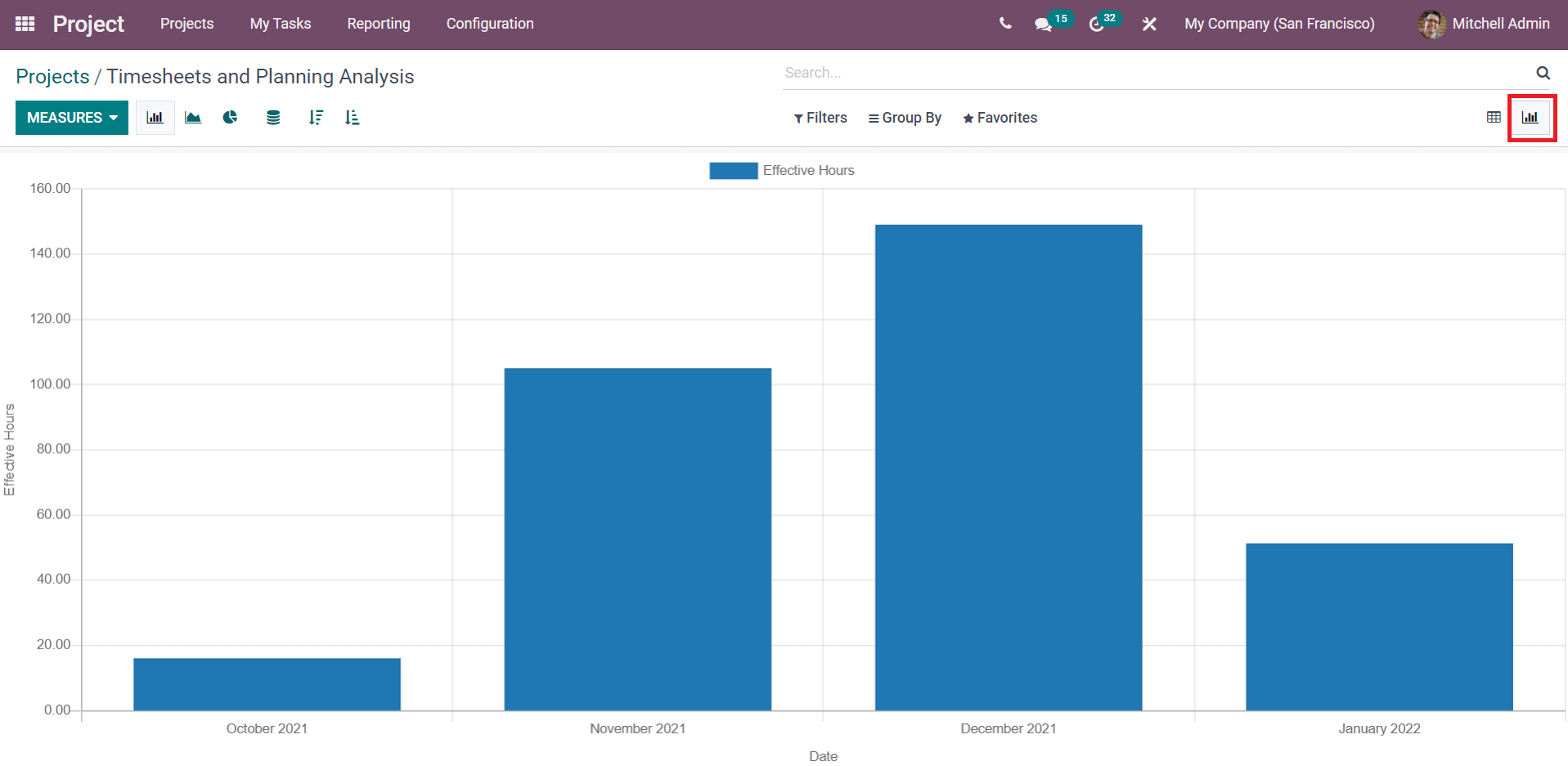Switch to graph view
This screenshot has width=1568, height=766.
[x=1530, y=118]
